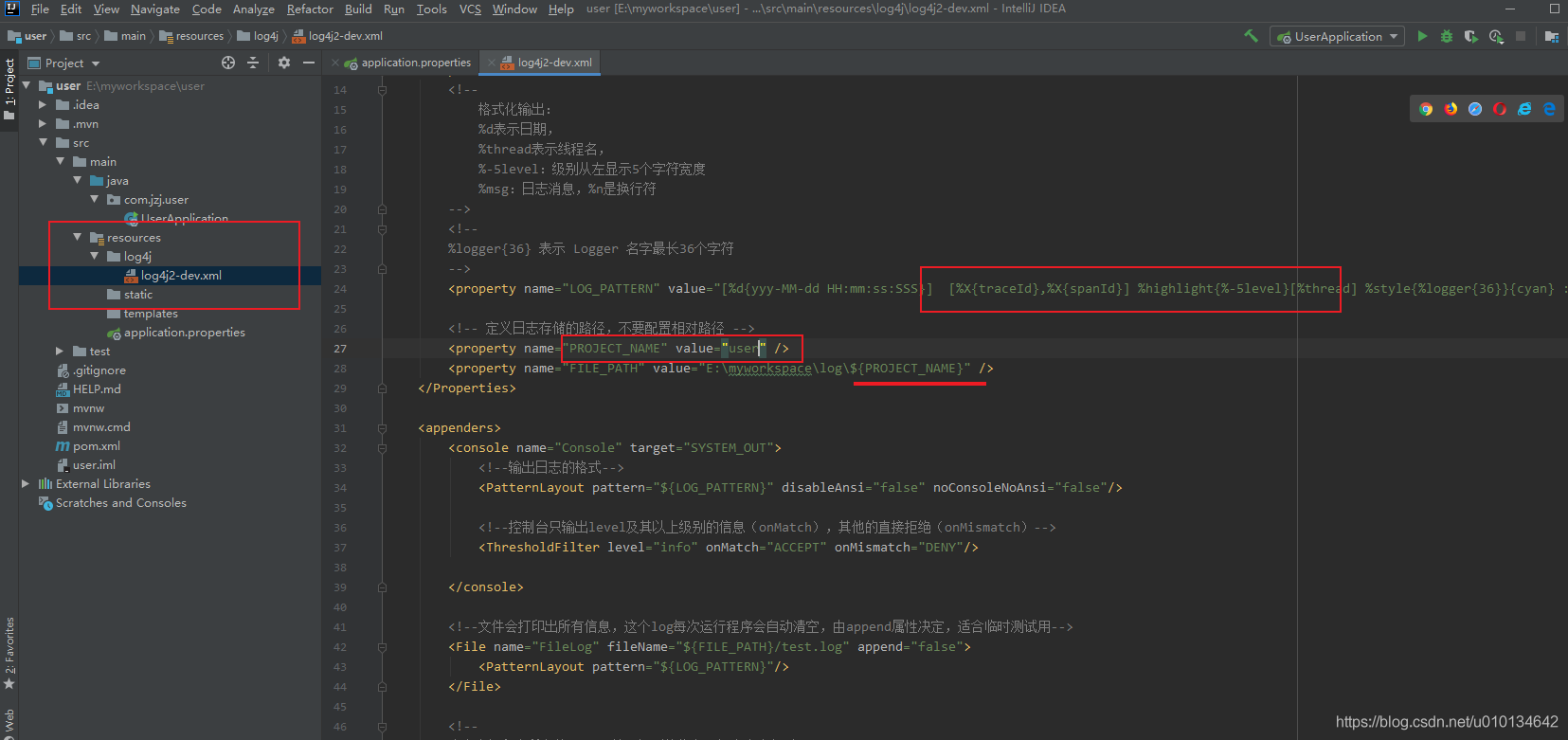Open the Web tool window tab
The image size is (1568, 740).
9,722
